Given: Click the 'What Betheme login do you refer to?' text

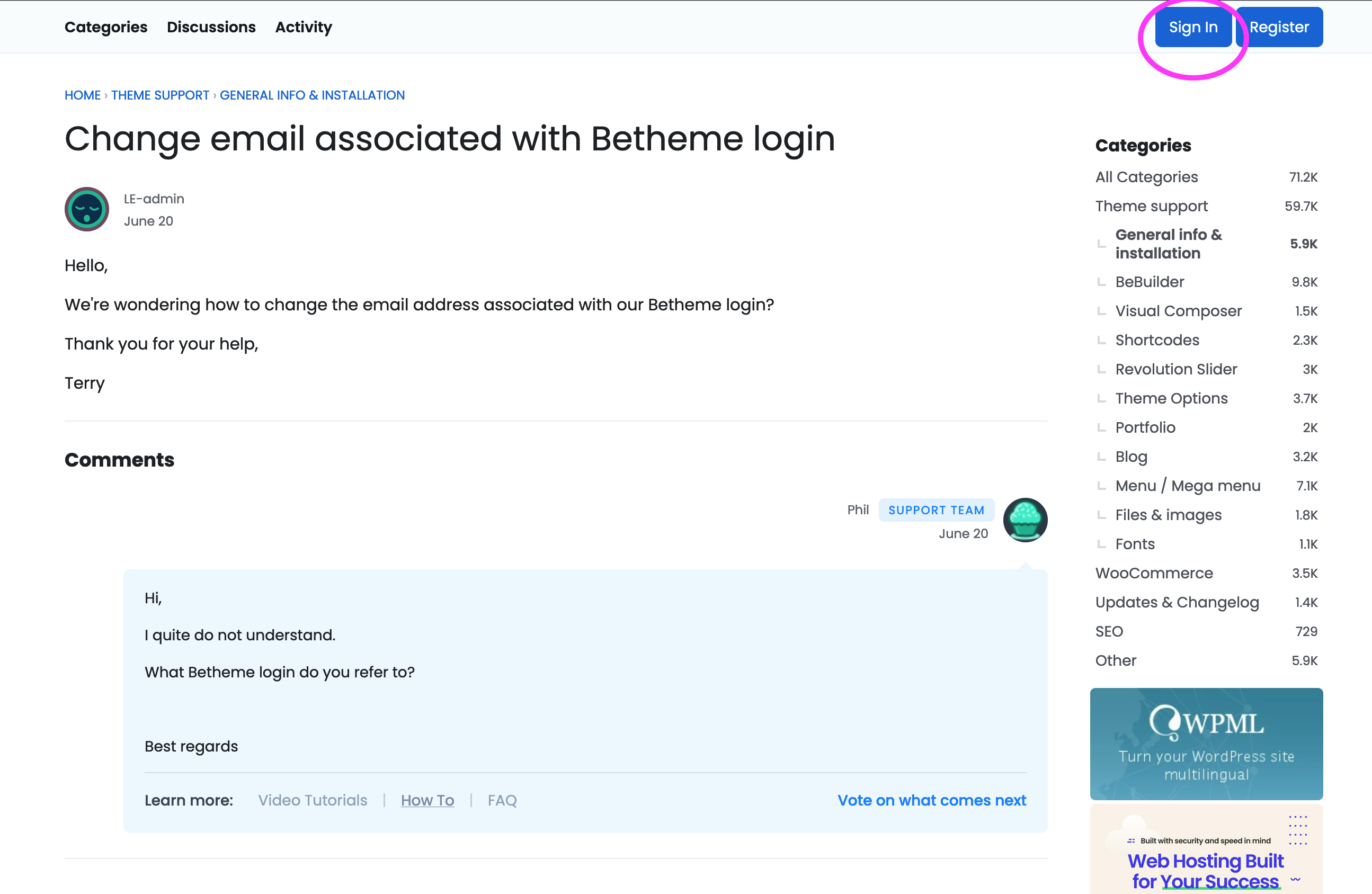Looking at the screenshot, I should pyautogui.click(x=280, y=672).
